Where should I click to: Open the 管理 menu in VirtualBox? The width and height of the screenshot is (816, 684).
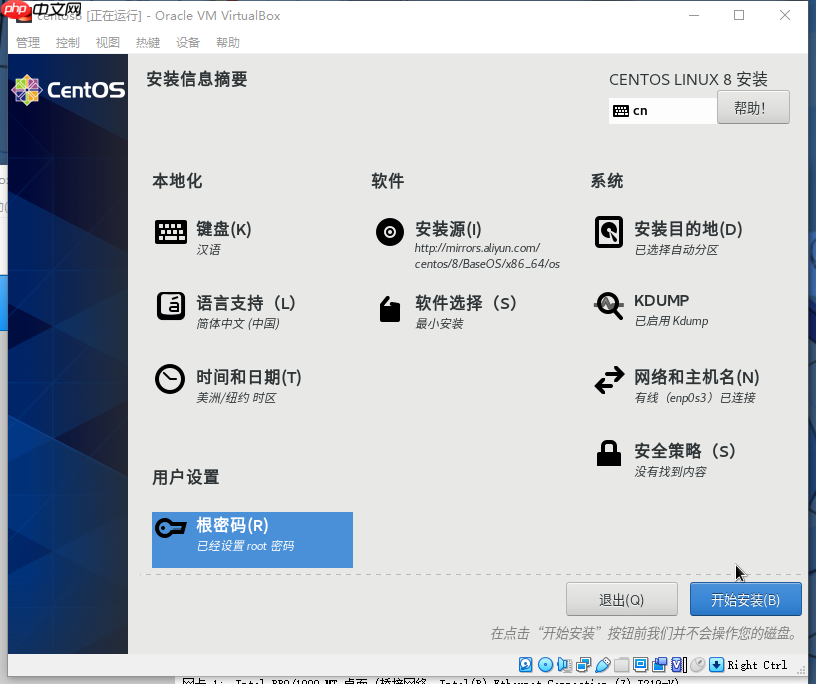[25, 42]
